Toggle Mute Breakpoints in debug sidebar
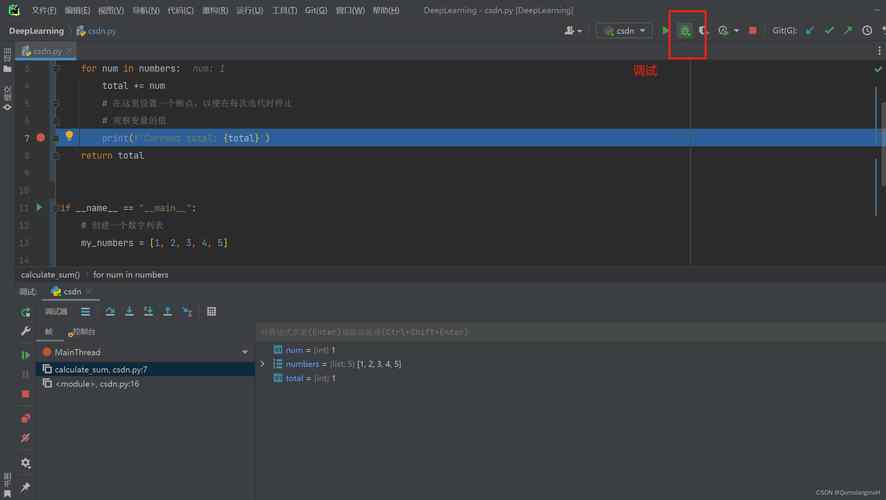Image resolution: width=886 pixels, height=500 pixels. pyautogui.click(x=26, y=438)
